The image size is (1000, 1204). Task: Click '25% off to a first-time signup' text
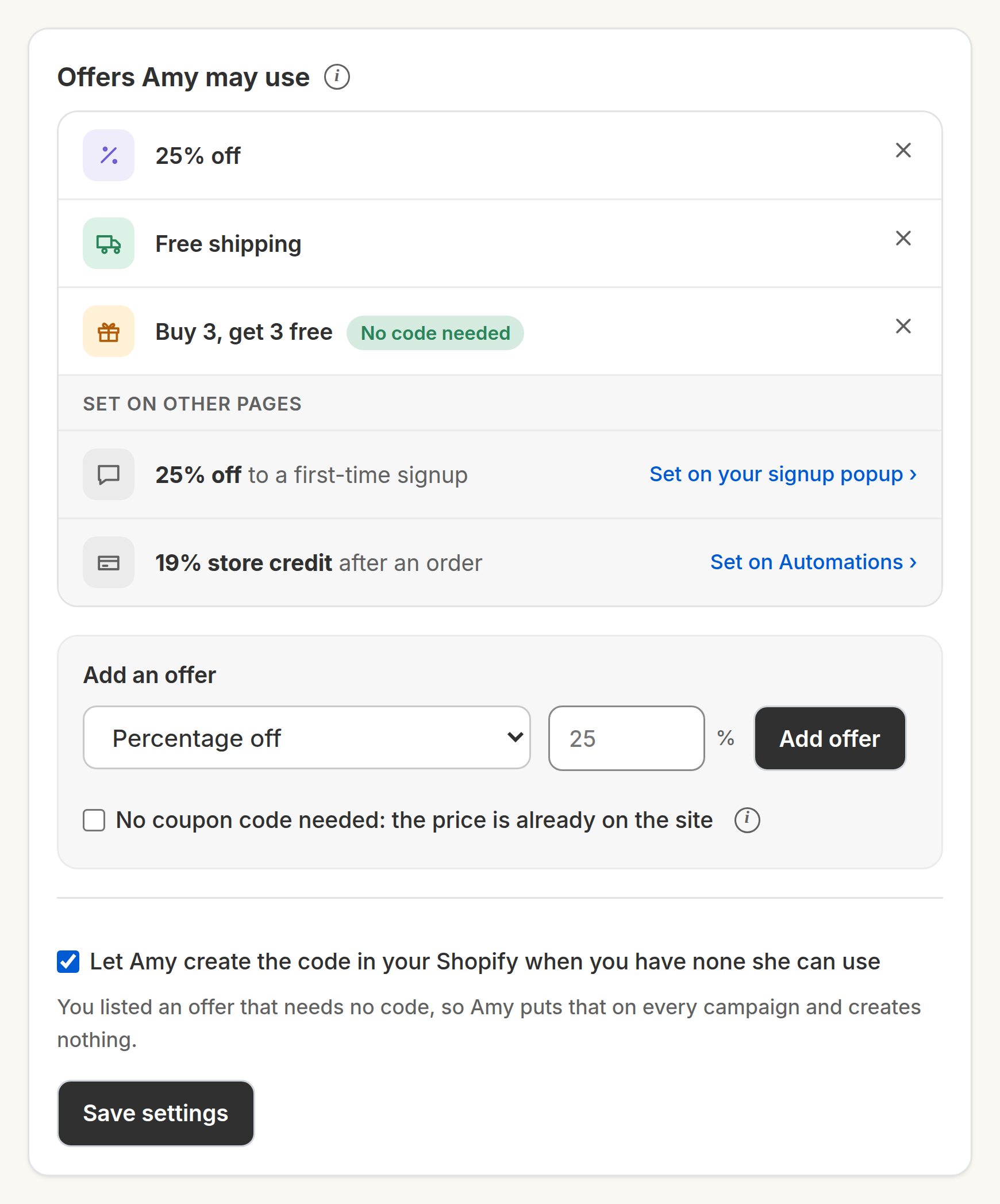click(311, 475)
